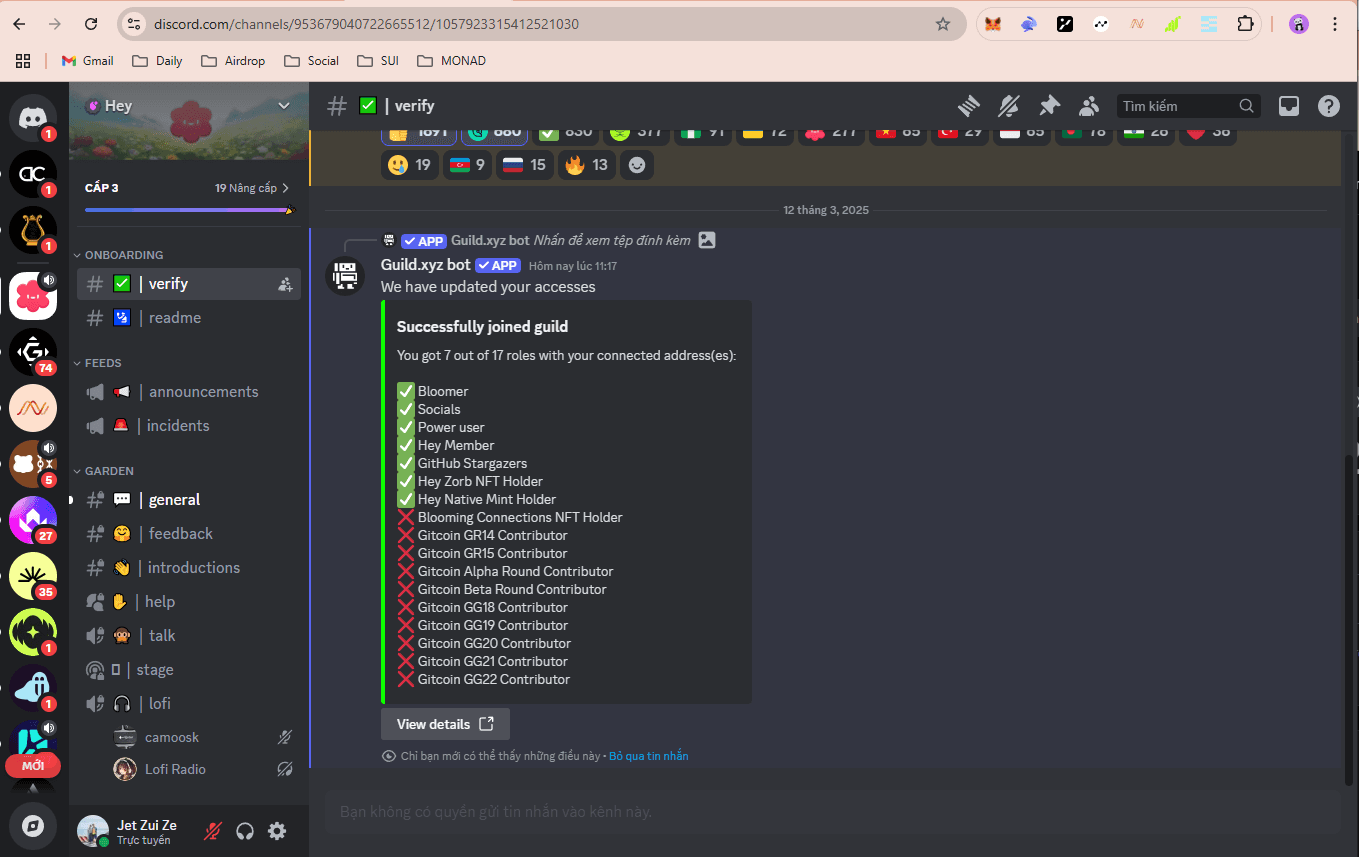Open Explore Discoverable Servers compass icon
The height and width of the screenshot is (857, 1359).
tap(33, 826)
